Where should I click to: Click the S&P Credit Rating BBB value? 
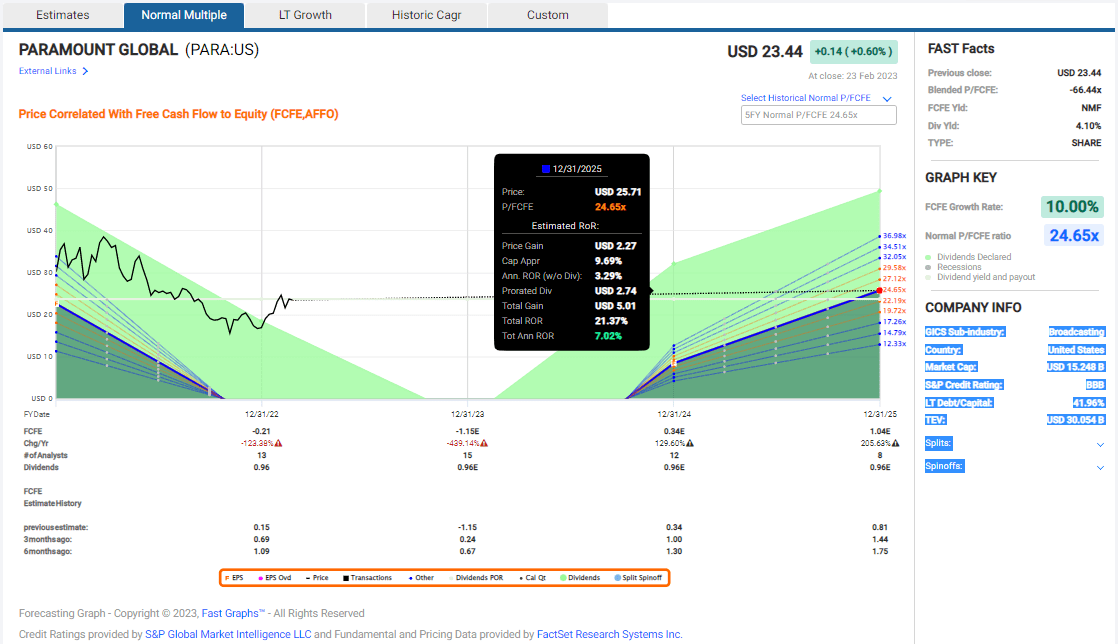click(1095, 385)
